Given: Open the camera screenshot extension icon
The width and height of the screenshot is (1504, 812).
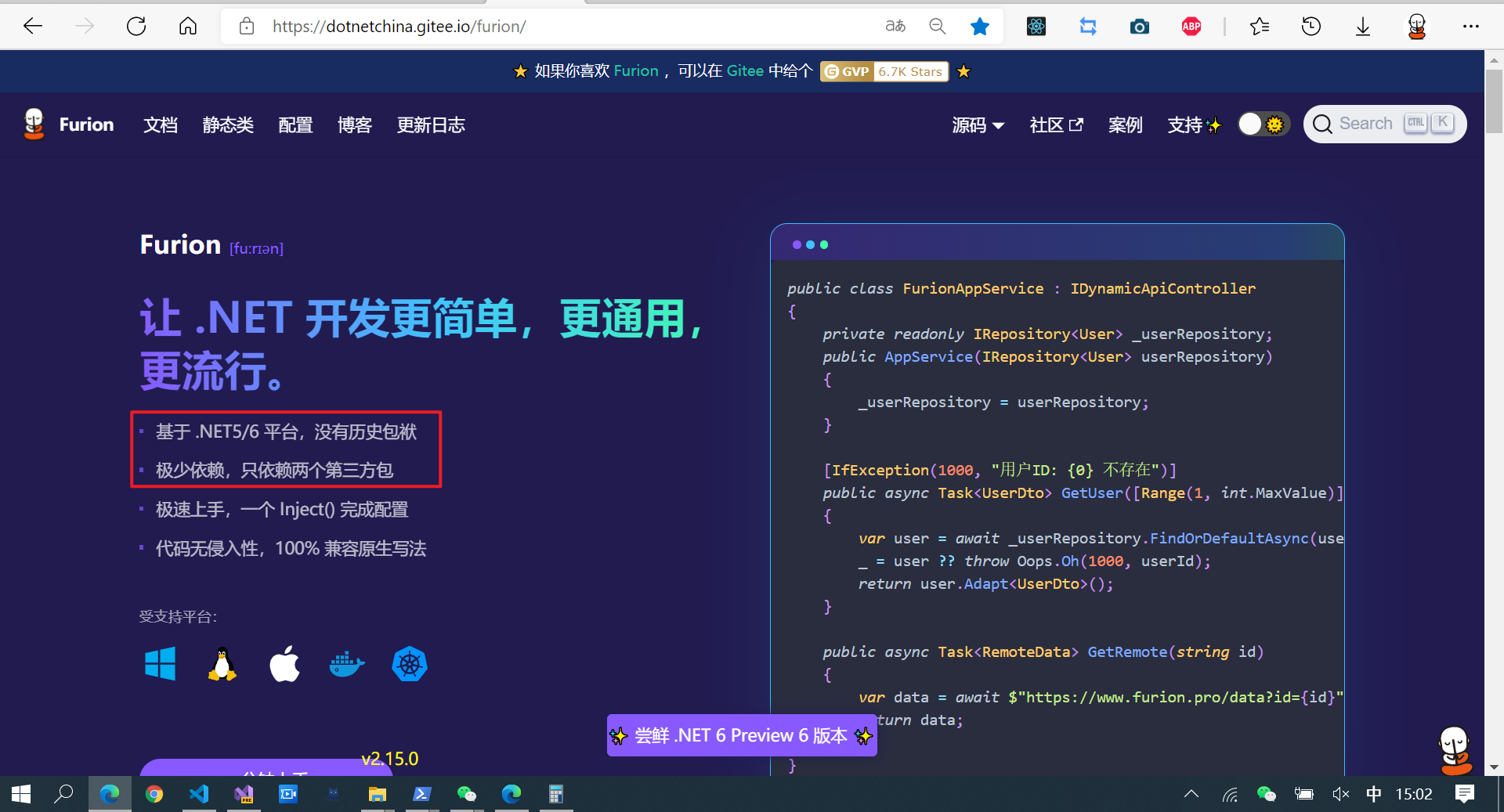Looking at the screenshot, I should [1140, 27].
